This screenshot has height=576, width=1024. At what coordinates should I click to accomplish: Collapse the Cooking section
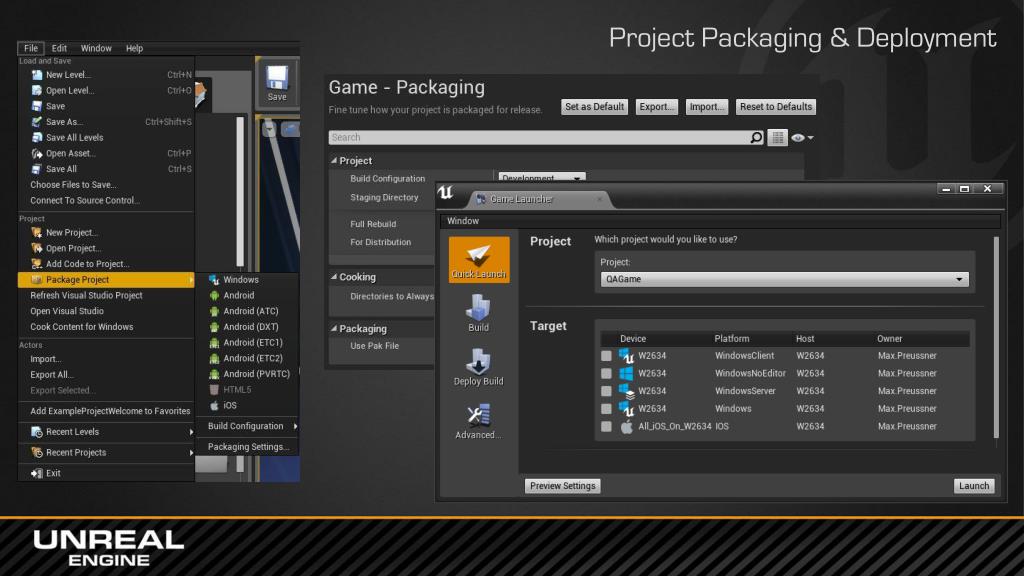tap(334, 277)
